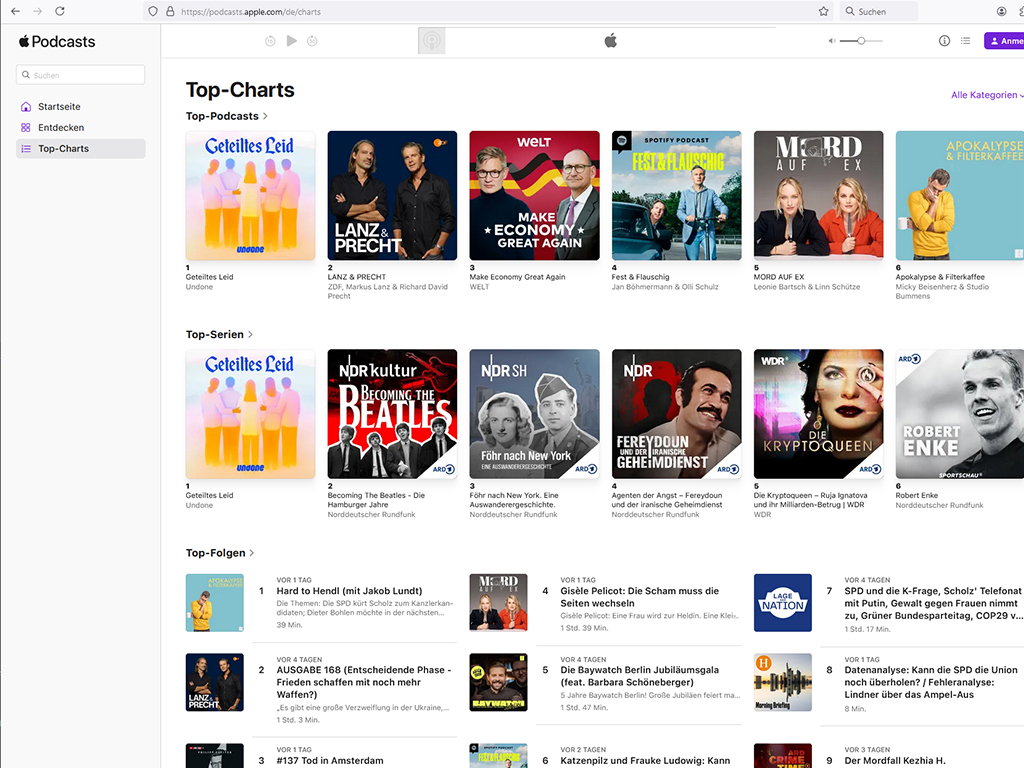Adjust the volume slider

[x=861, y=41]
